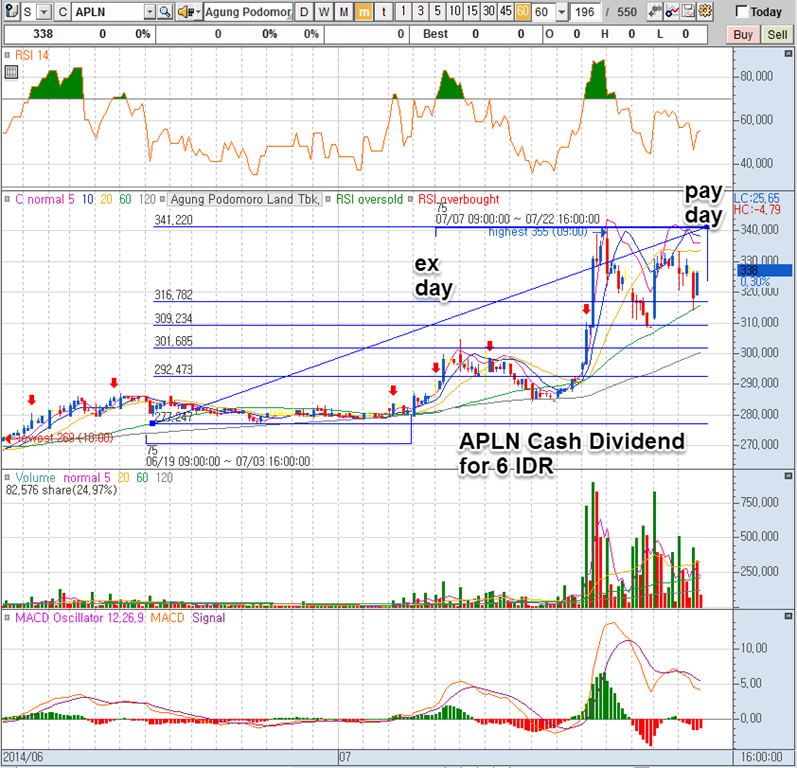The image size is (797, 768).
Task: Switch to Daily (D) chart period
Action: [x=304, y=12]
